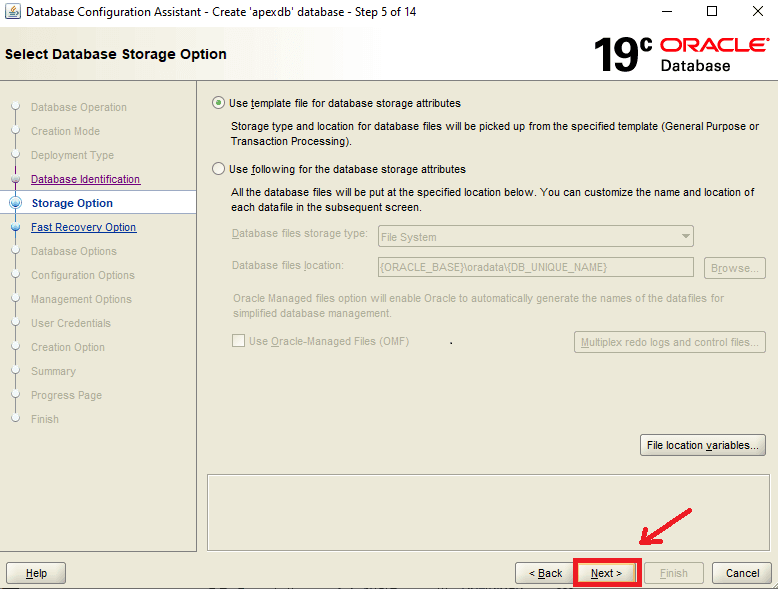778x589 pixels.
Task: Select 'Use template file' storage radio button
Action: click(219, 103)
